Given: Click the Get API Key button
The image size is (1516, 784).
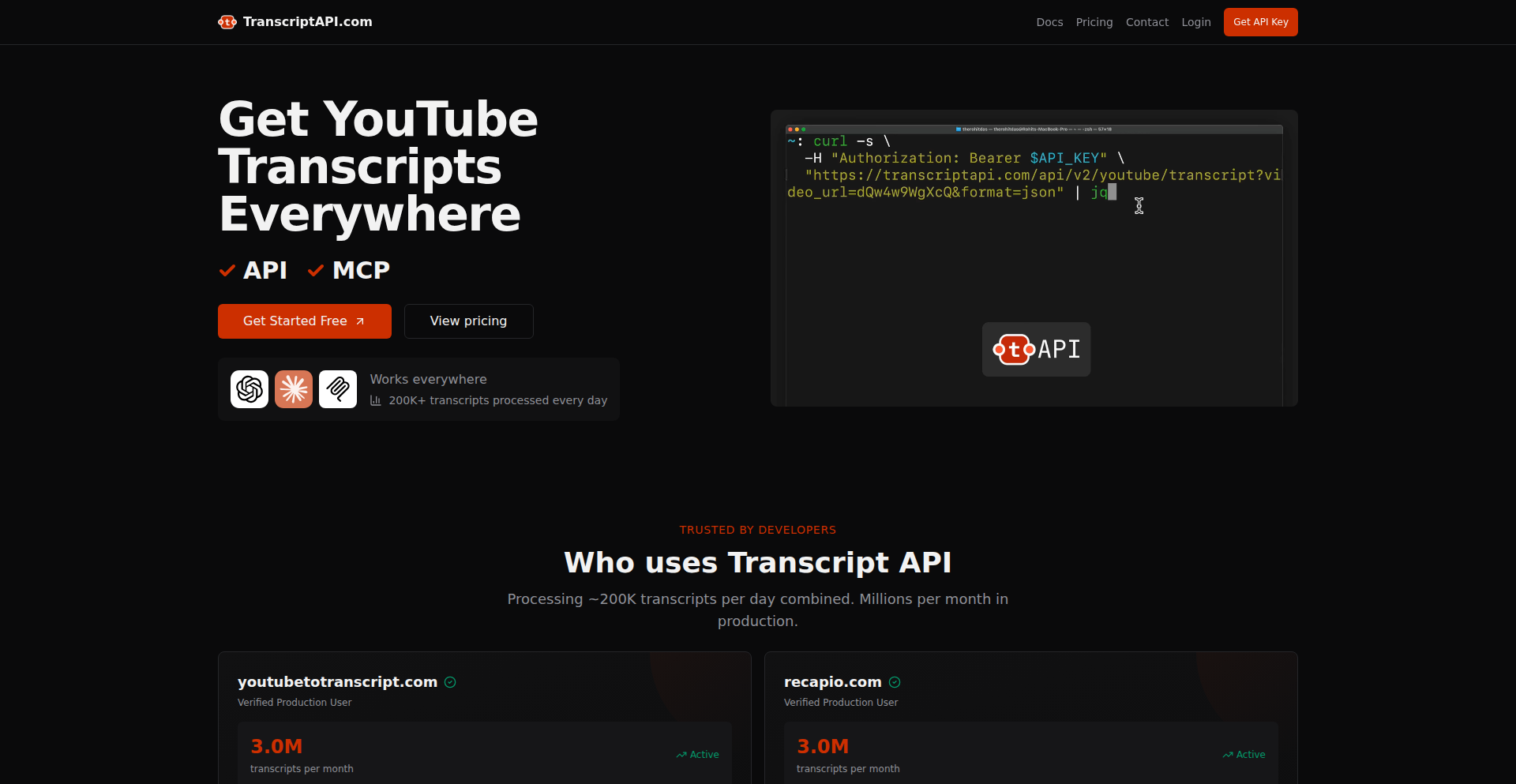Looking at the screenshot, I should click(1260, 22).
